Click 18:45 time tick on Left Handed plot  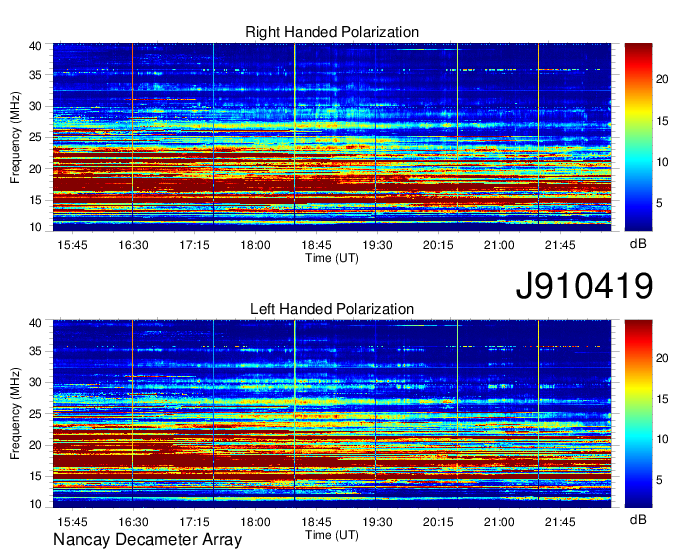point(316,522)
